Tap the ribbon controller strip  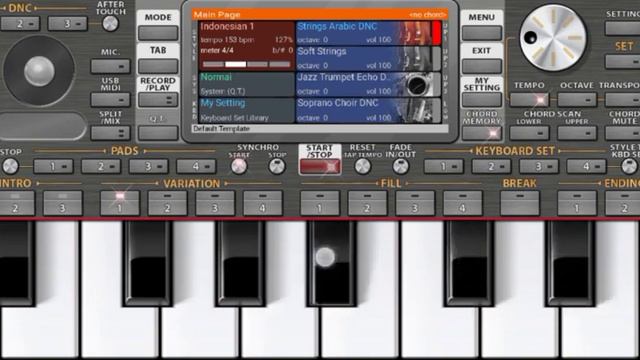click(x=43, y=126)
